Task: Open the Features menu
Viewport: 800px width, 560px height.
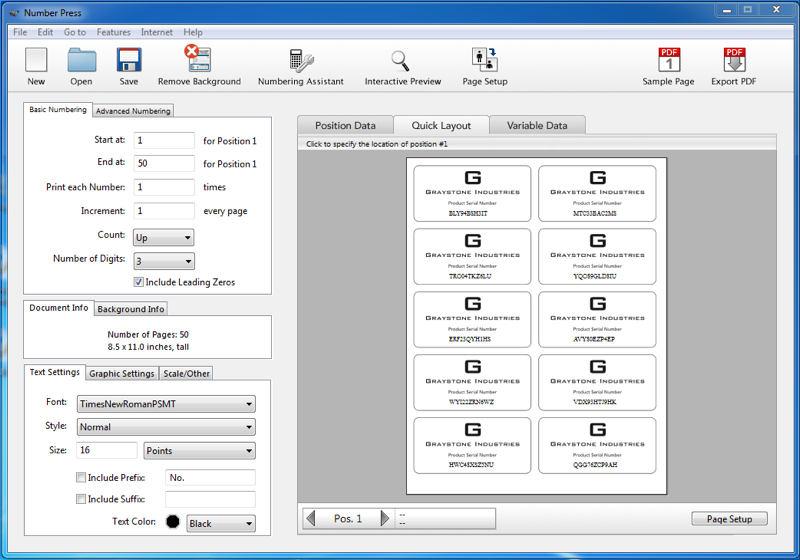Action: point(113,32)
